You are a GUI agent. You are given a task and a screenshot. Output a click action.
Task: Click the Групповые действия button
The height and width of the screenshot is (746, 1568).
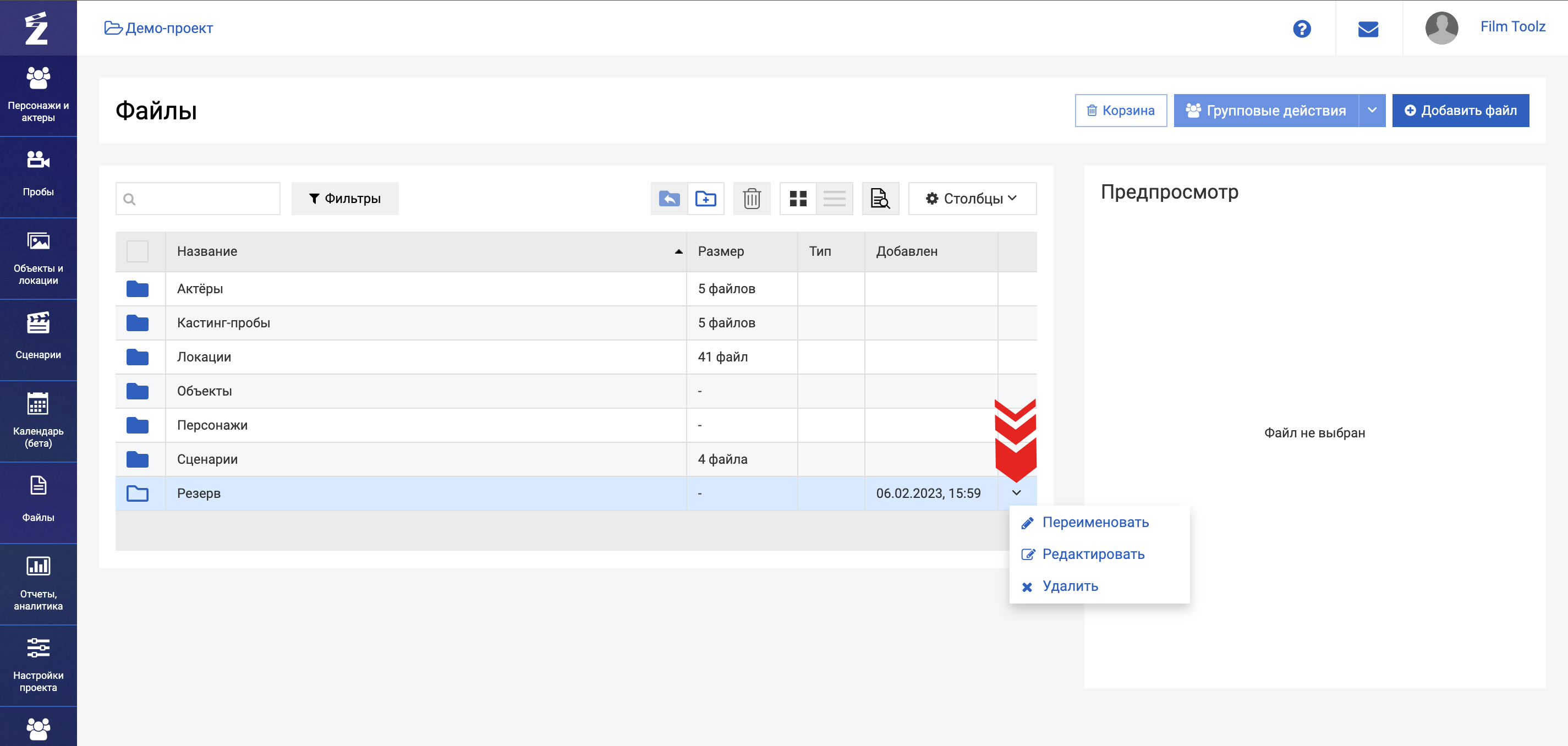(1266, 110)
